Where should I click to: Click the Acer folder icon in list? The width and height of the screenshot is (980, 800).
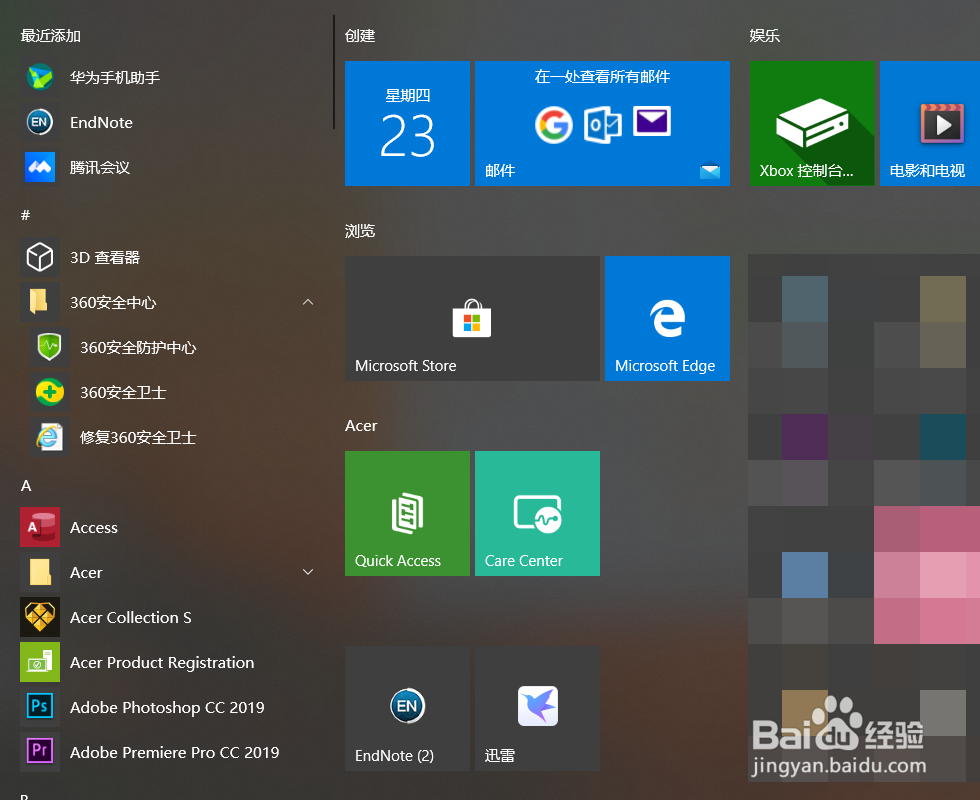point(40,572)
